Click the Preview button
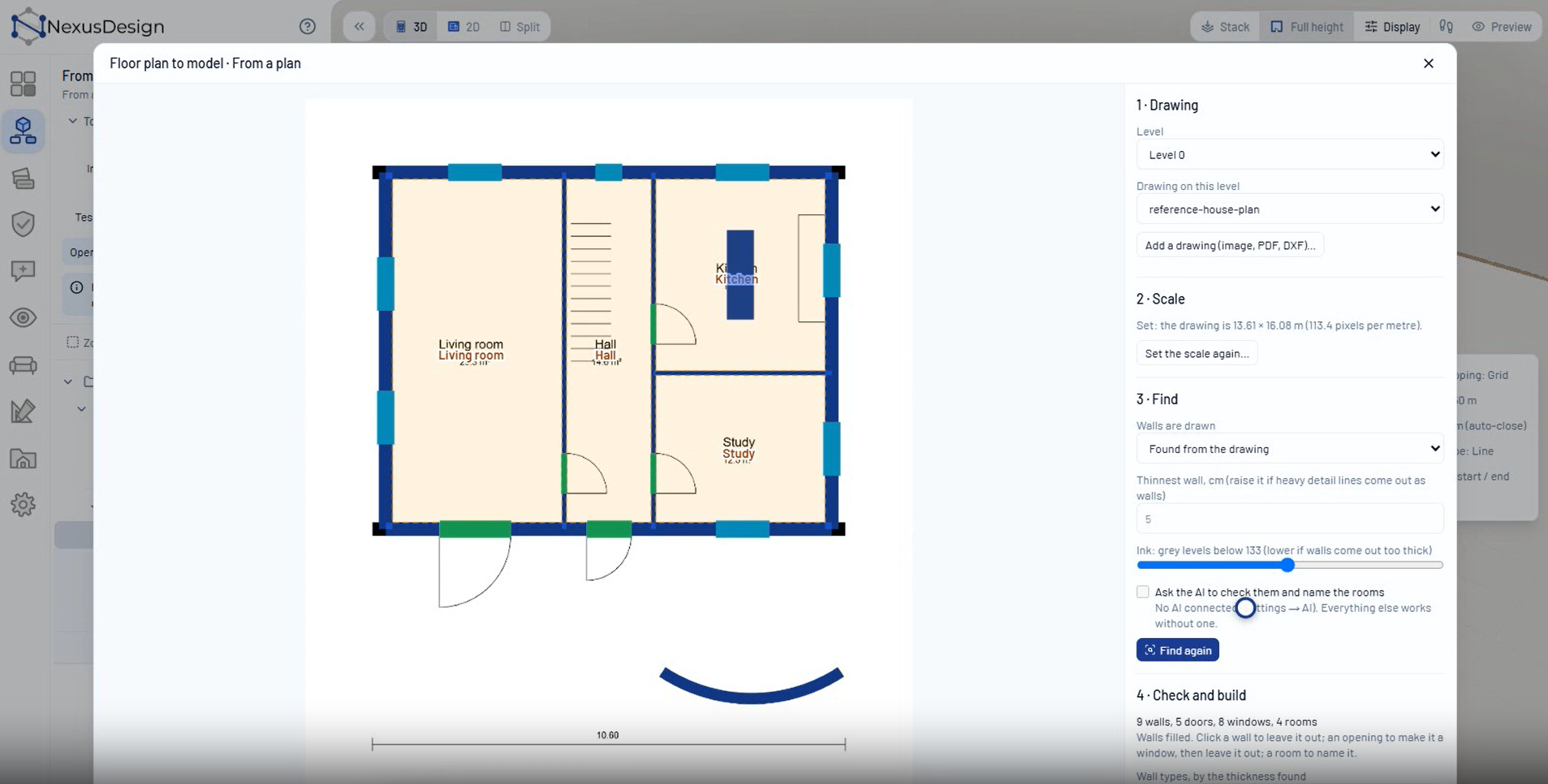Image resolution: width=1548 pixels, height=784 pixels. coord(1502,27)
